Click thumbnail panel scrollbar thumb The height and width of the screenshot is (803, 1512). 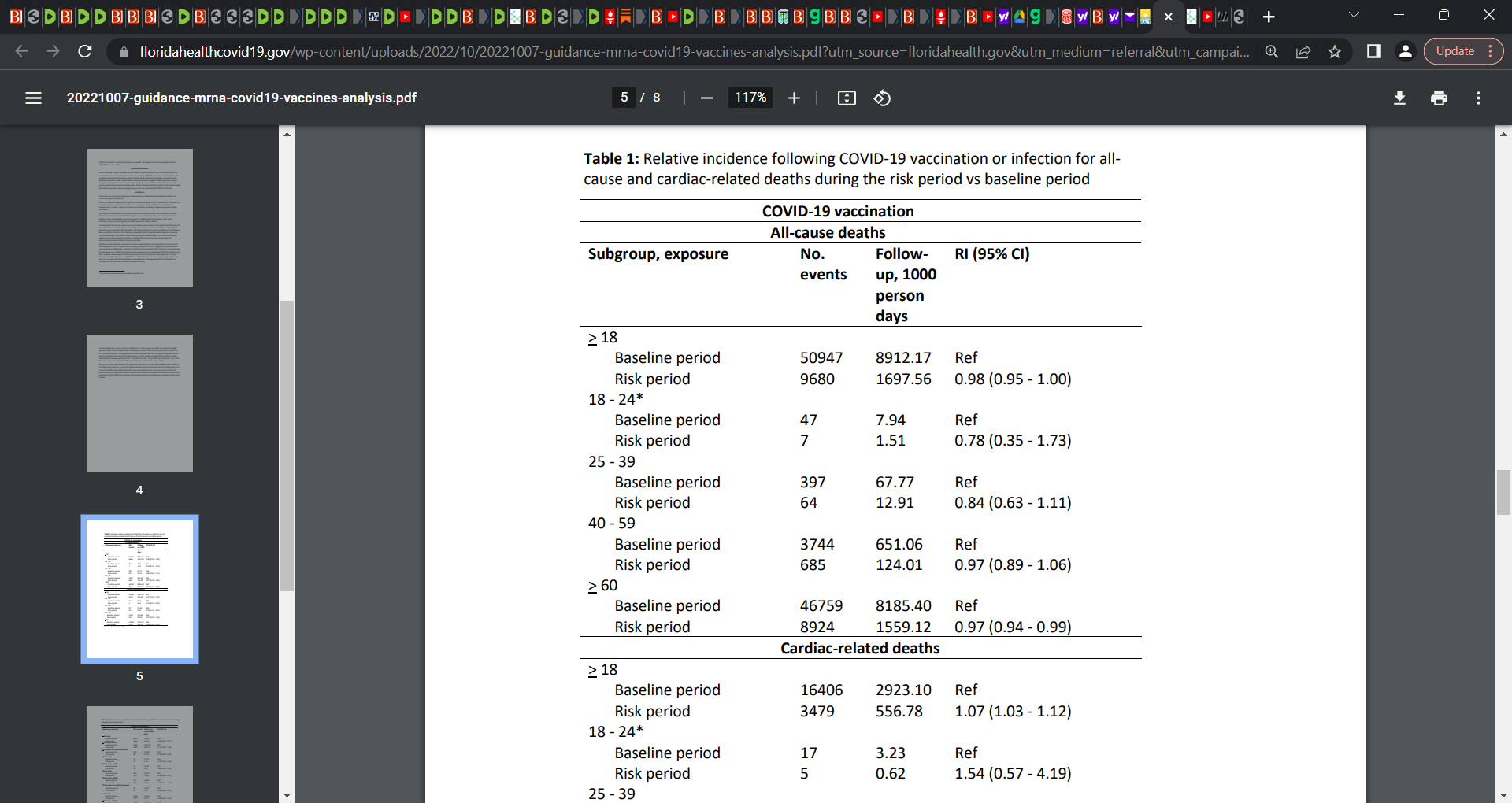(287, 446)
